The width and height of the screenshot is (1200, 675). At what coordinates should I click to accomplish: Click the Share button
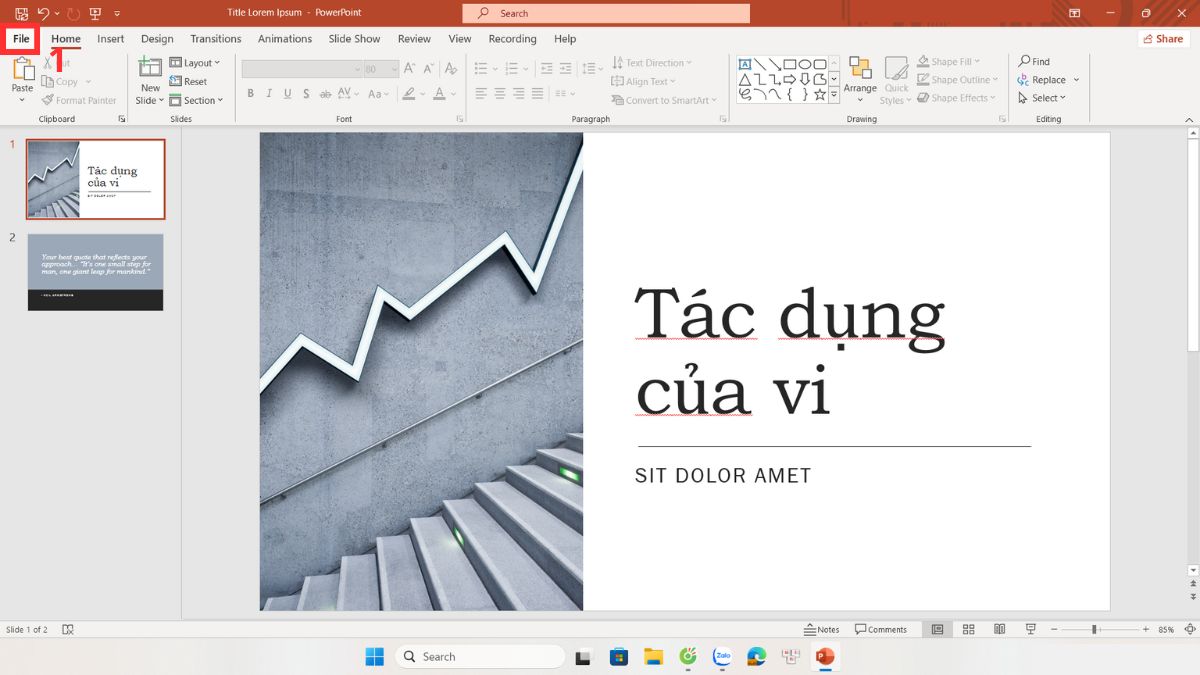click(x=1164, y=39)
